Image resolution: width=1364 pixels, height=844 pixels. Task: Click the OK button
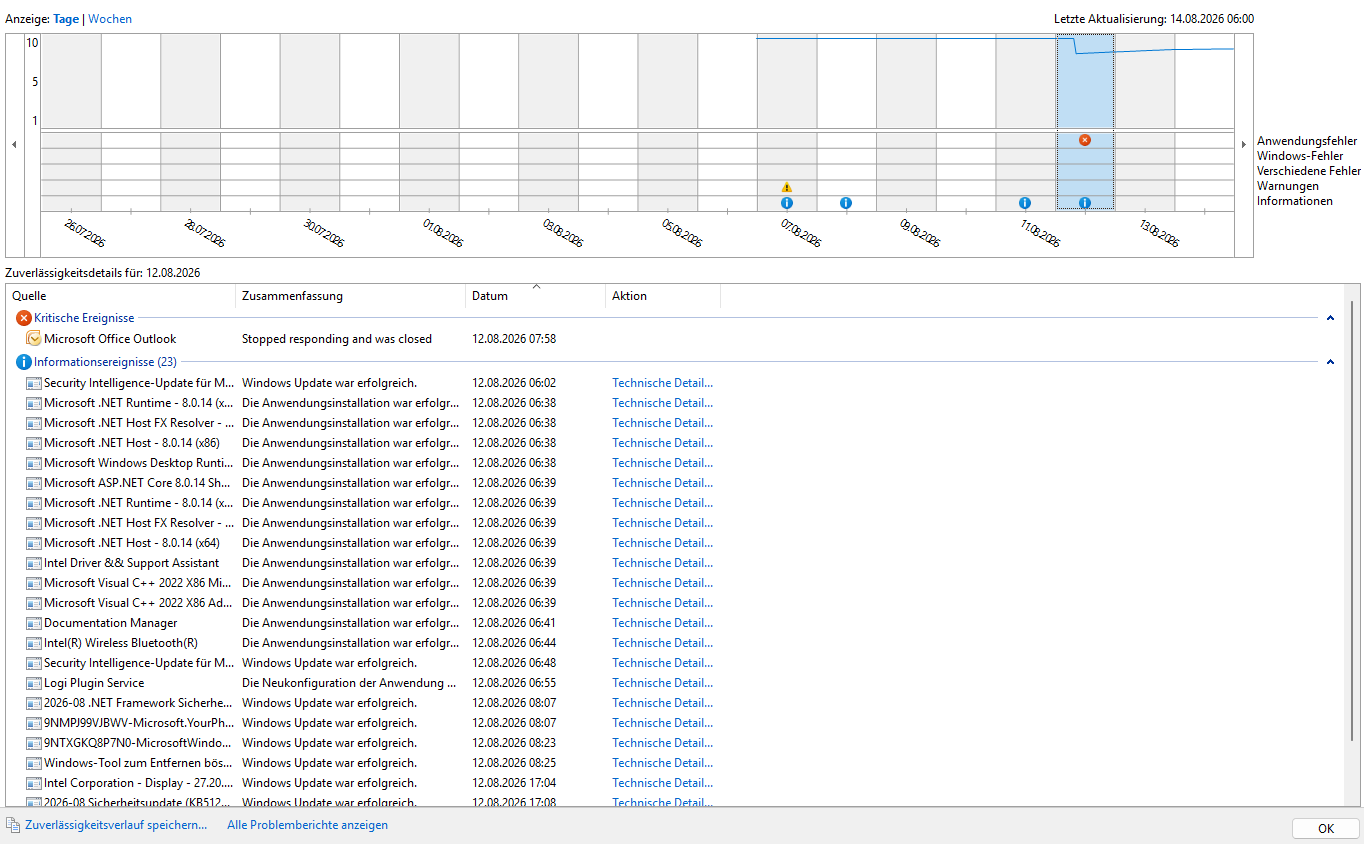tap(1326, 828)
